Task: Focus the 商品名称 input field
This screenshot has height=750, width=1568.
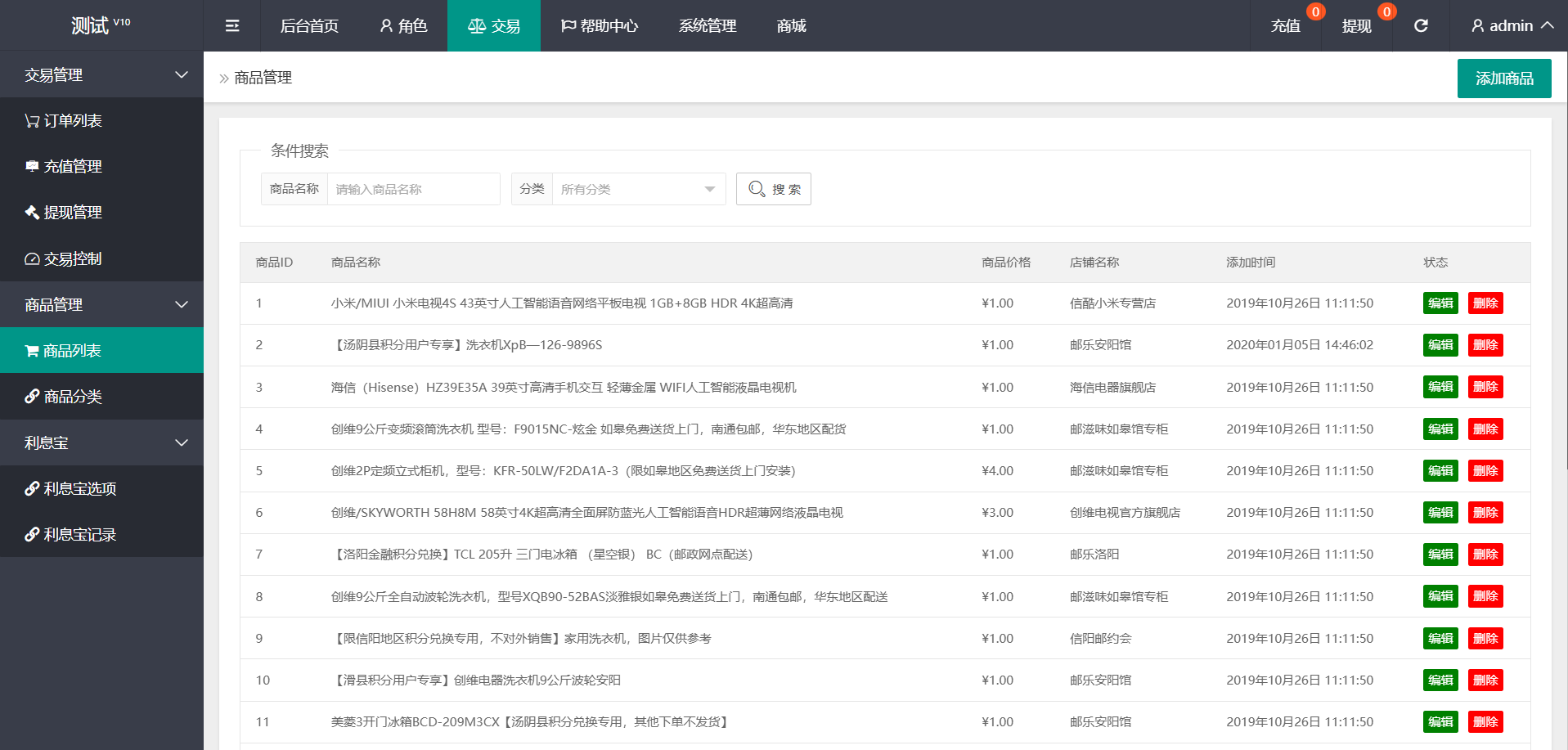Action: coord(414,189)
